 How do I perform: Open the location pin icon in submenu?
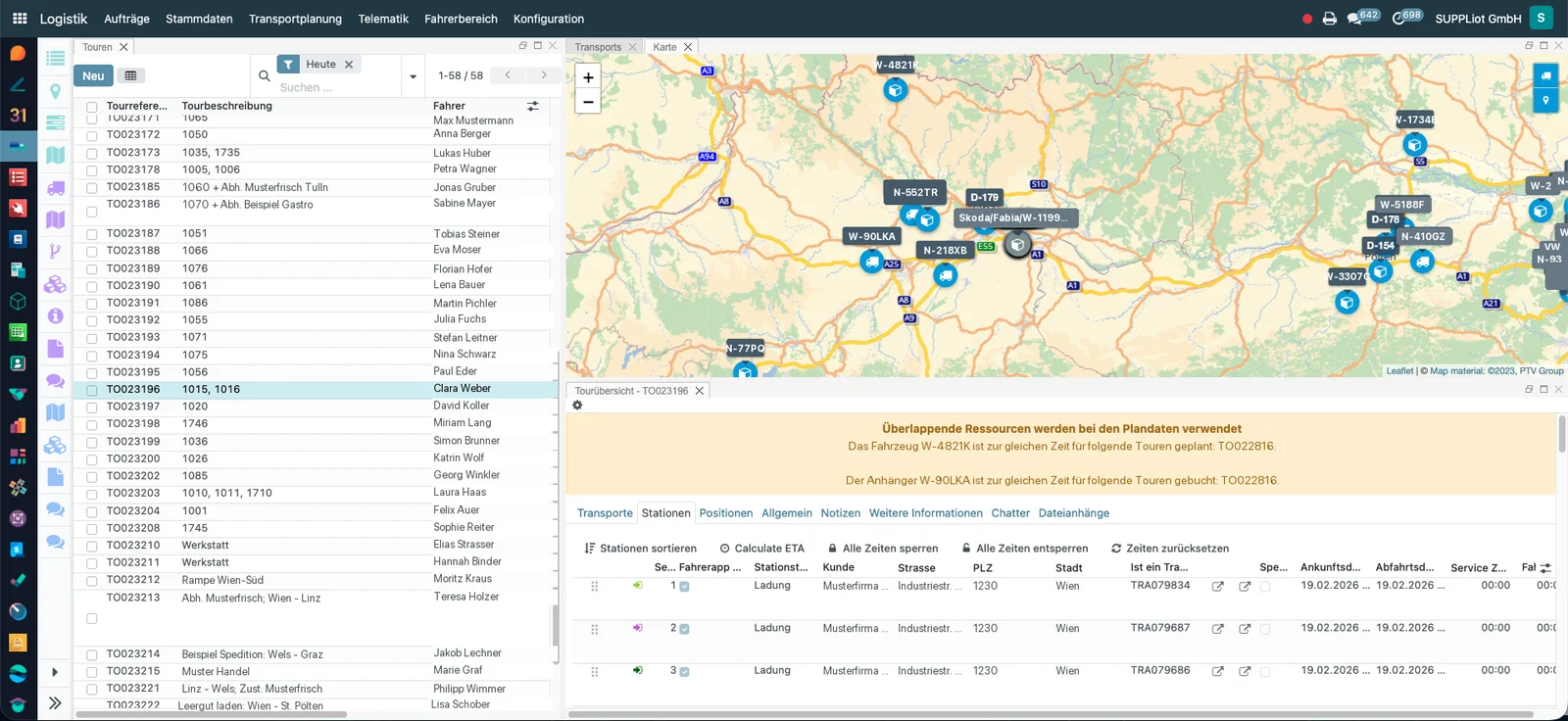coord(55,91)
